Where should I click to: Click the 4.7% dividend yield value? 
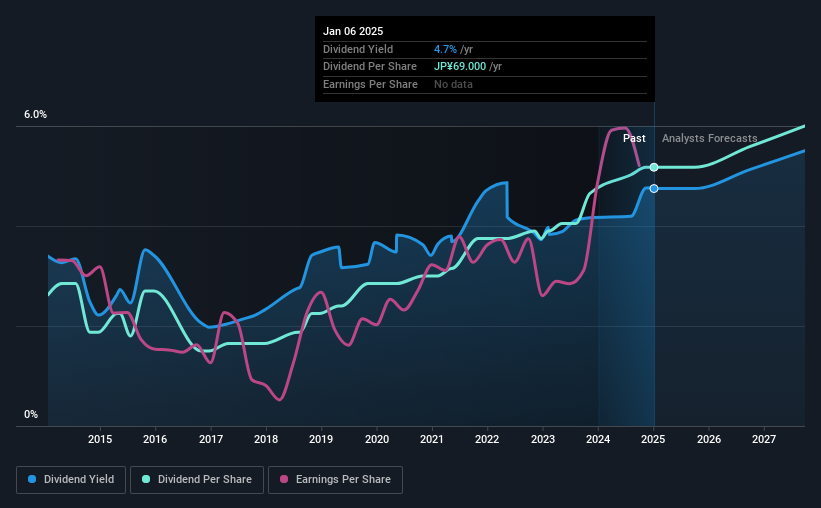[445, 49]
